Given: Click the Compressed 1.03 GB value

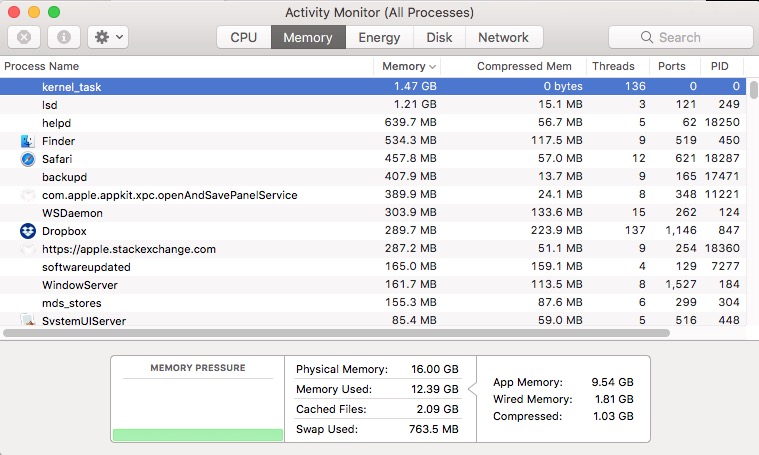Looking at the screenshot, I should pos(613,416).
